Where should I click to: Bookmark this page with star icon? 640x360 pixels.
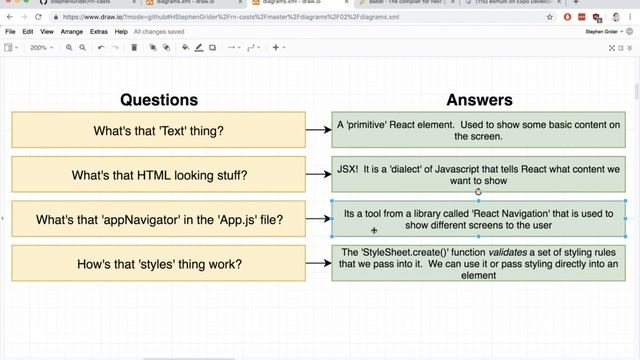[x=549, y=17]
